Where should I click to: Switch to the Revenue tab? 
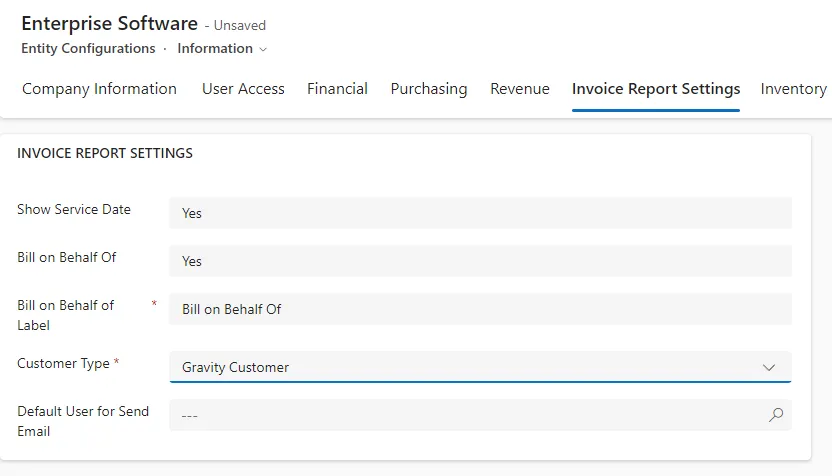tap(520, 89)
